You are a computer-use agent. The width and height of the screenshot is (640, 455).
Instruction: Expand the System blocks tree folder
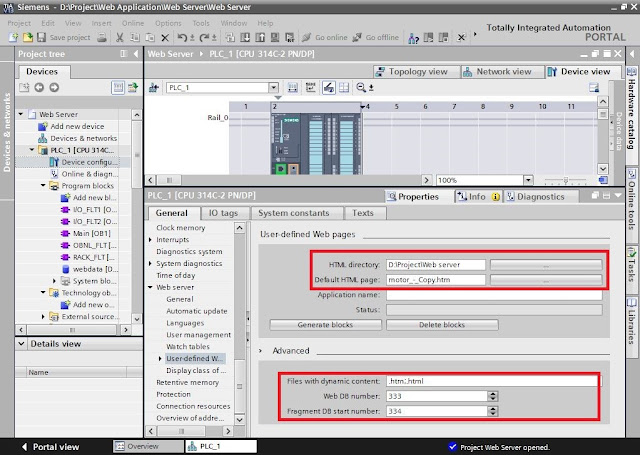click(54, 281)
